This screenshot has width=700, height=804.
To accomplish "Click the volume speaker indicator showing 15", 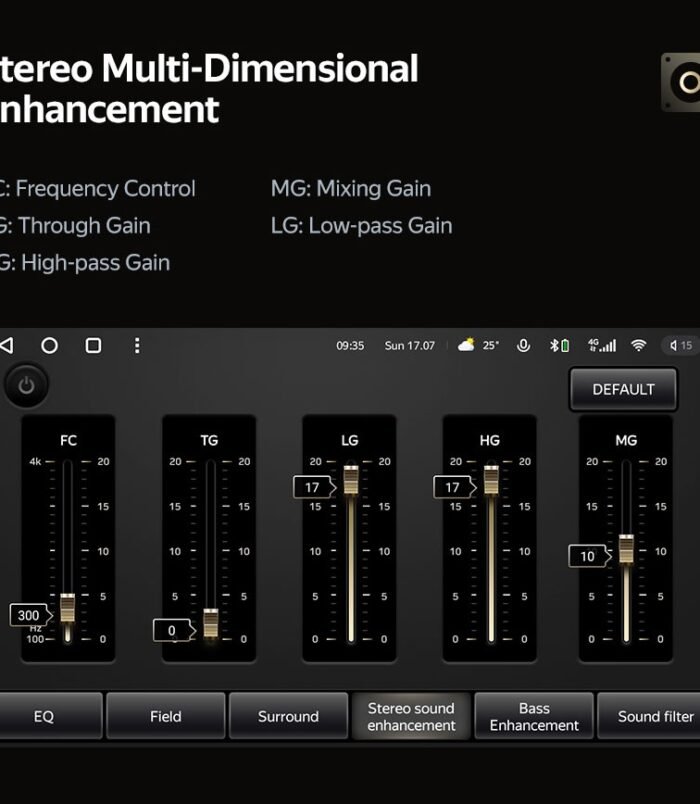I will [680, 346].
